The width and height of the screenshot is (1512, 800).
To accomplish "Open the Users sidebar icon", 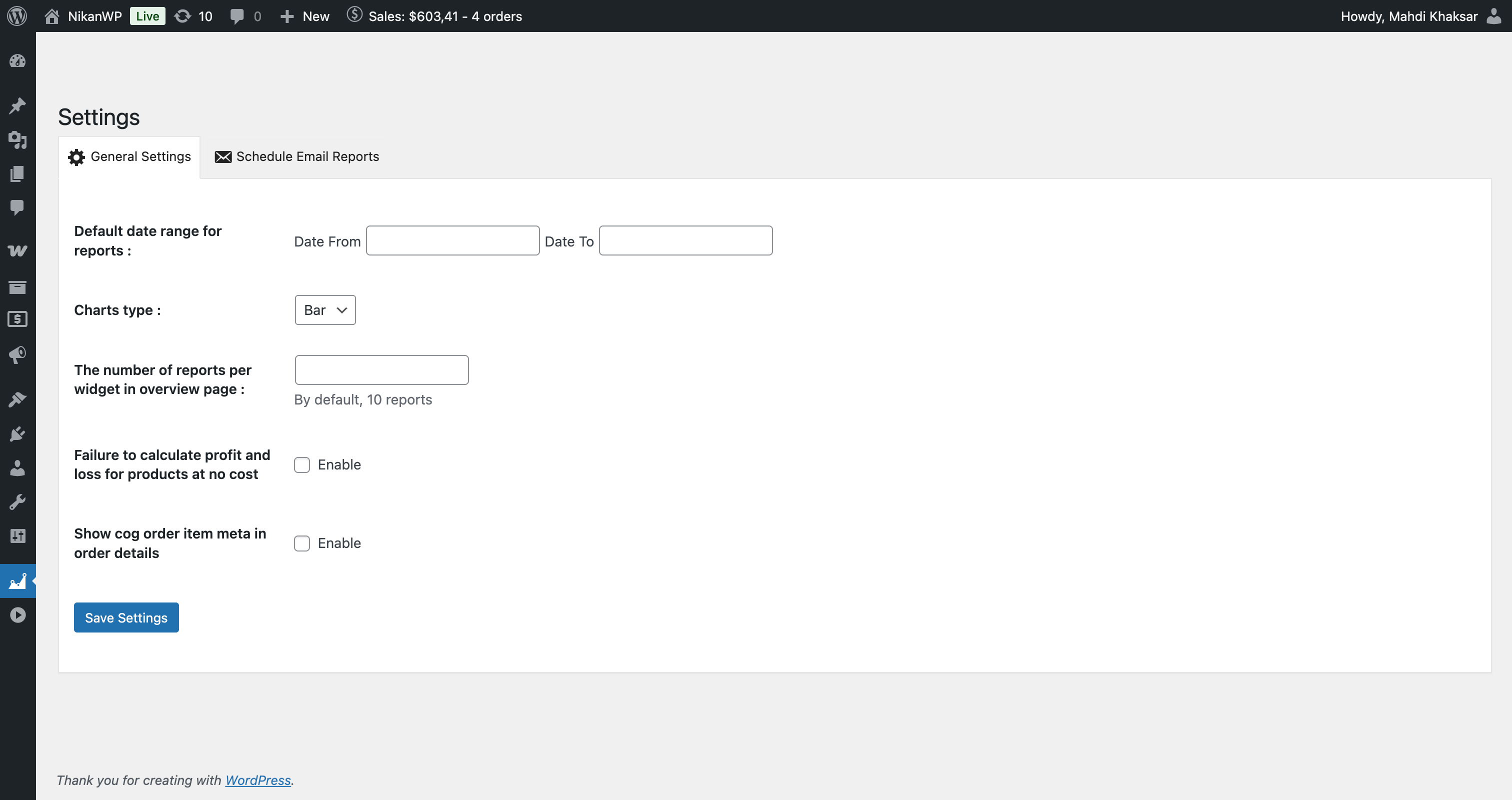I will coord(17,468).
